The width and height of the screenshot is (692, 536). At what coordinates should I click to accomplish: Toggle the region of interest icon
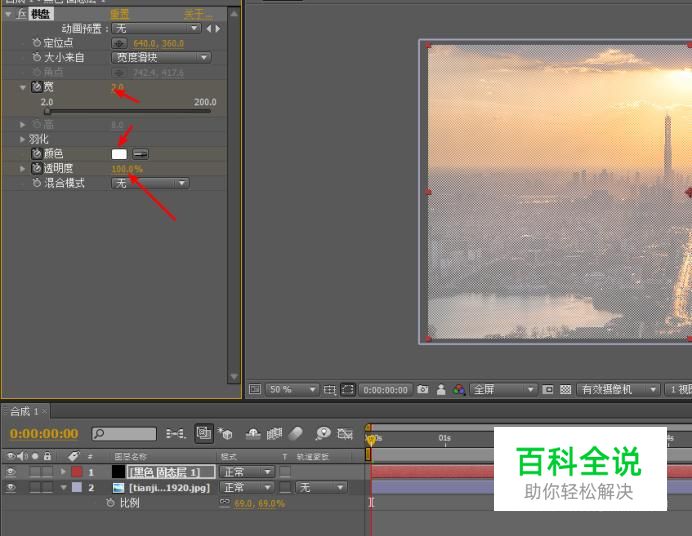(x=548, y=390)
